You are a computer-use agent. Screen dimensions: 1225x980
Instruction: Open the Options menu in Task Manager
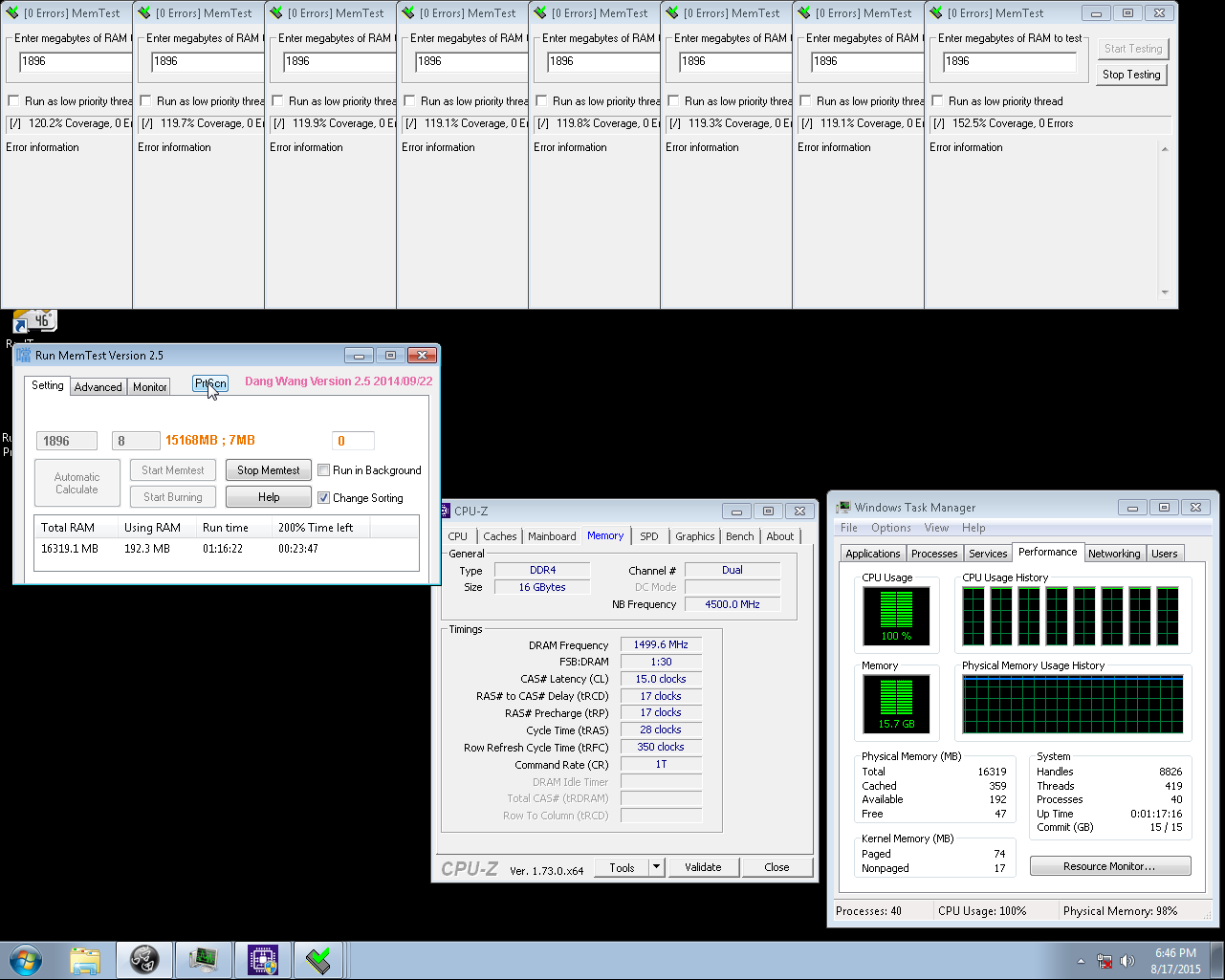pos(891,528)
